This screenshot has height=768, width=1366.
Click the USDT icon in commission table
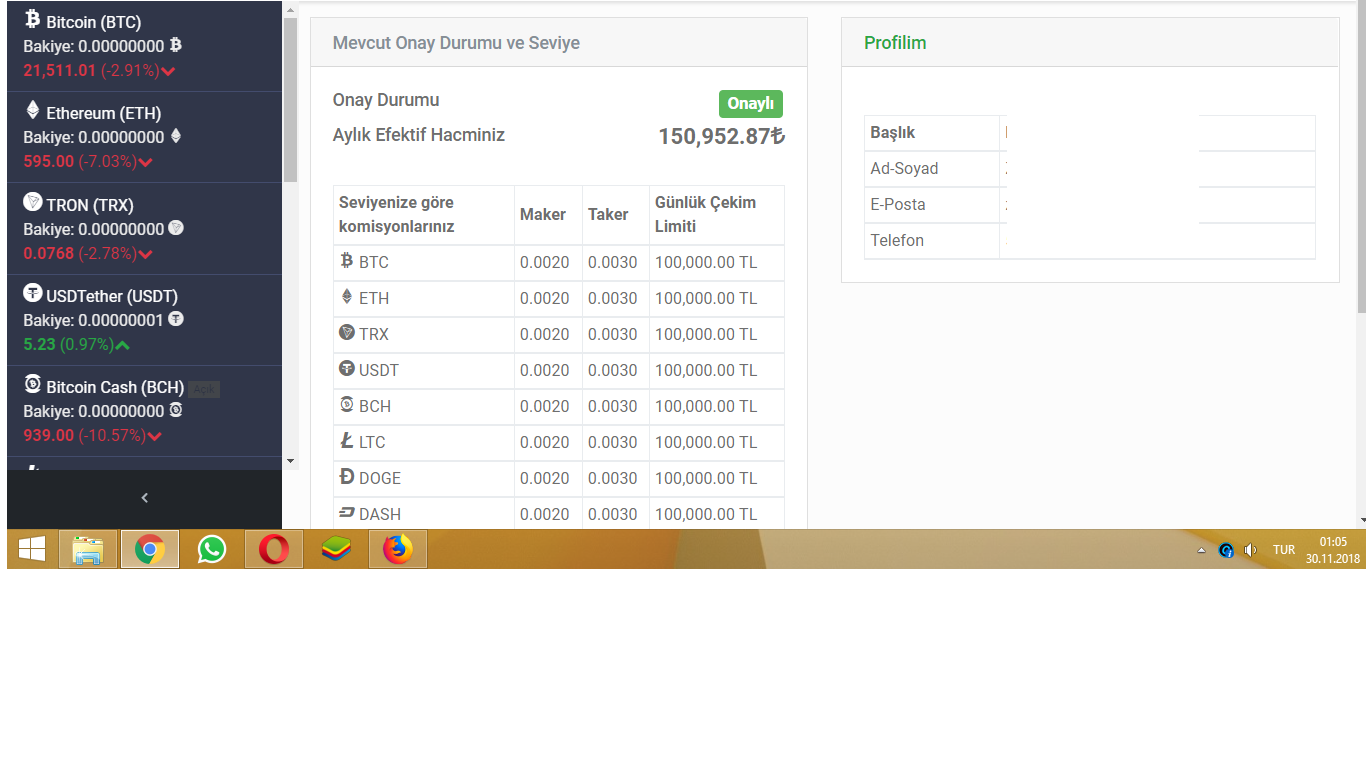tap(347, 368)
